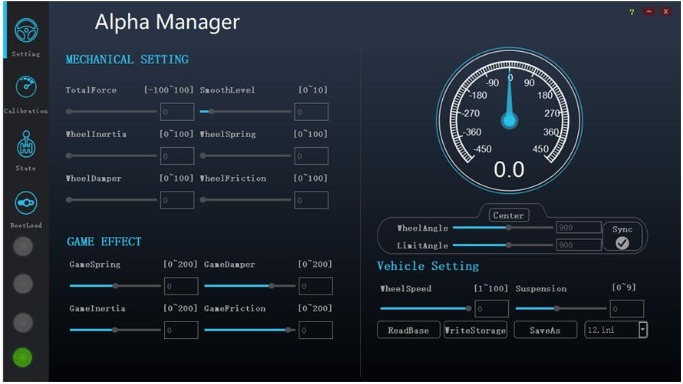Viewport: 683px width, 384px height.
Task: Click the Center button
Action: coord(508,215)
